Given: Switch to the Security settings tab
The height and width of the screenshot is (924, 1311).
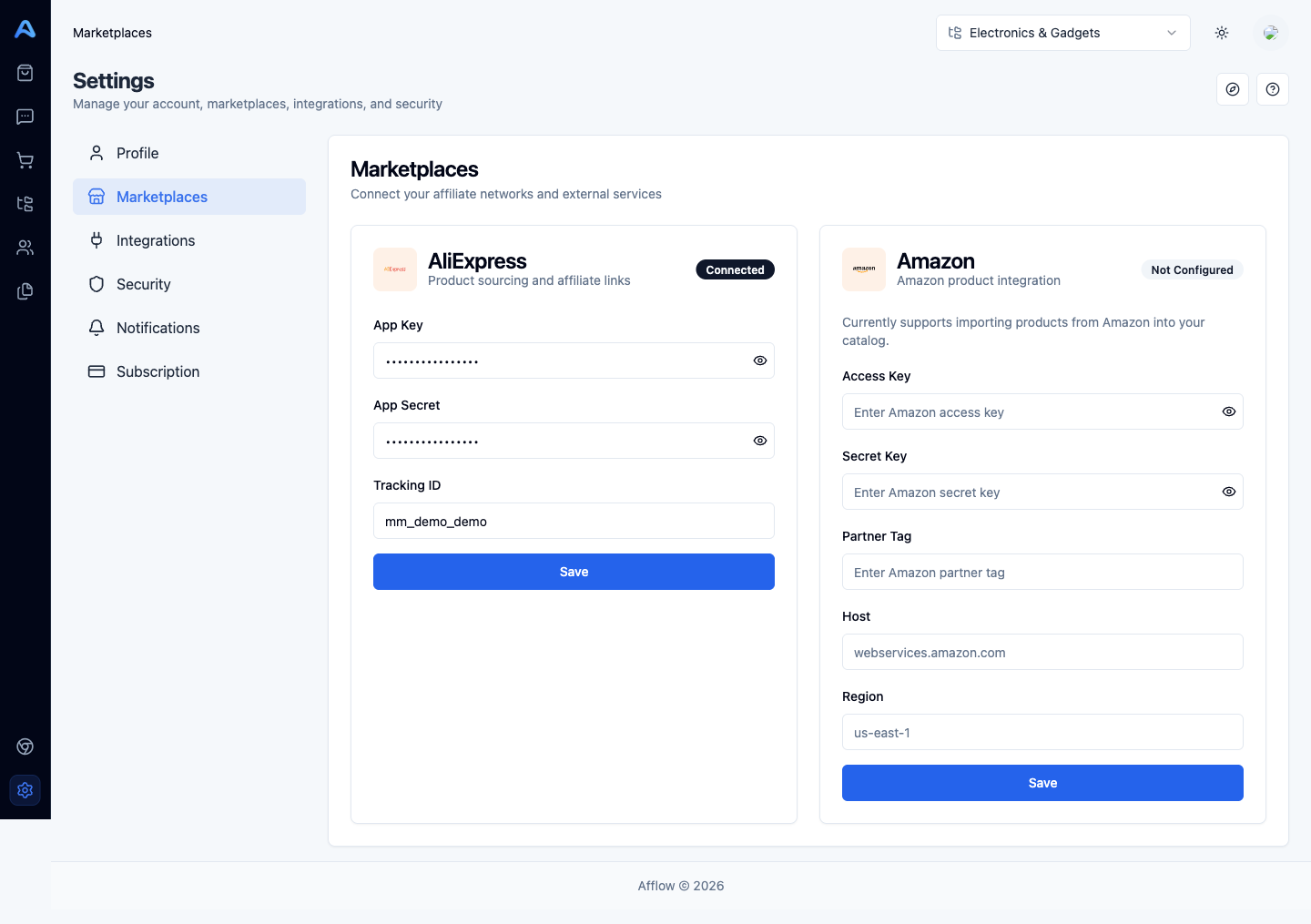Looking at the screenshot, I should tap(144, 284).
